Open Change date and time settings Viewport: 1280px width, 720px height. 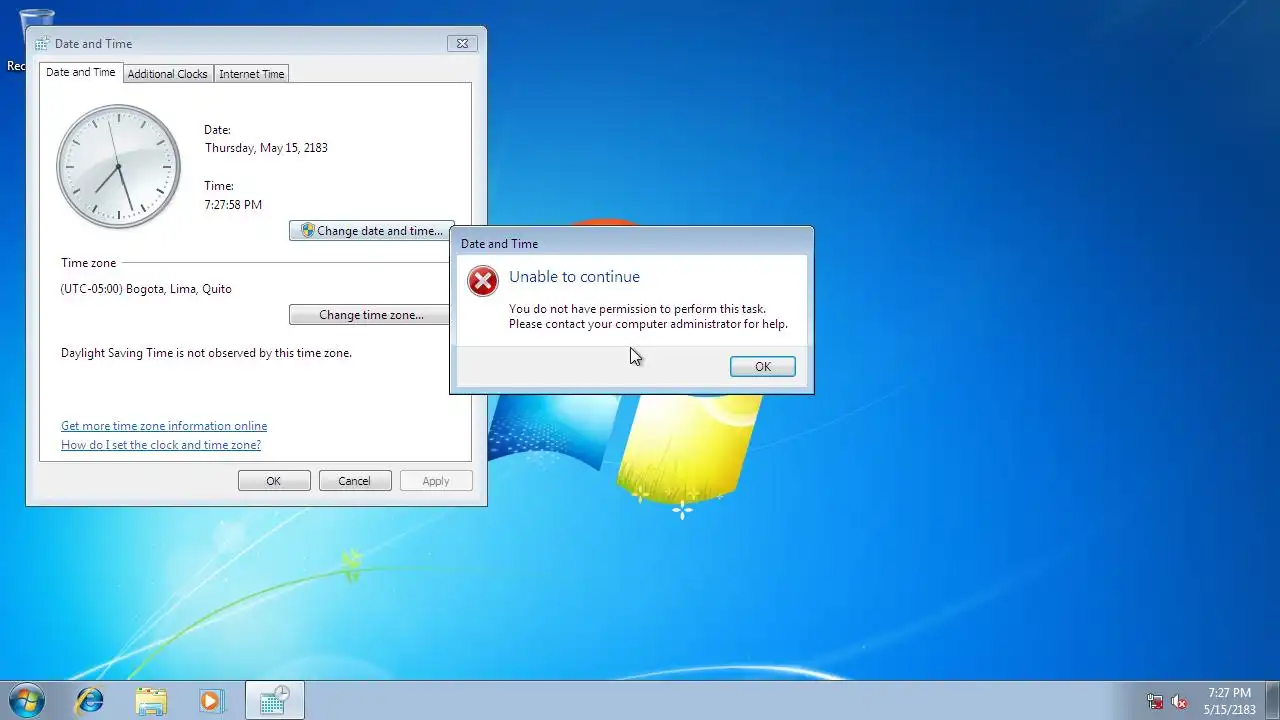(x=372, y=231)
